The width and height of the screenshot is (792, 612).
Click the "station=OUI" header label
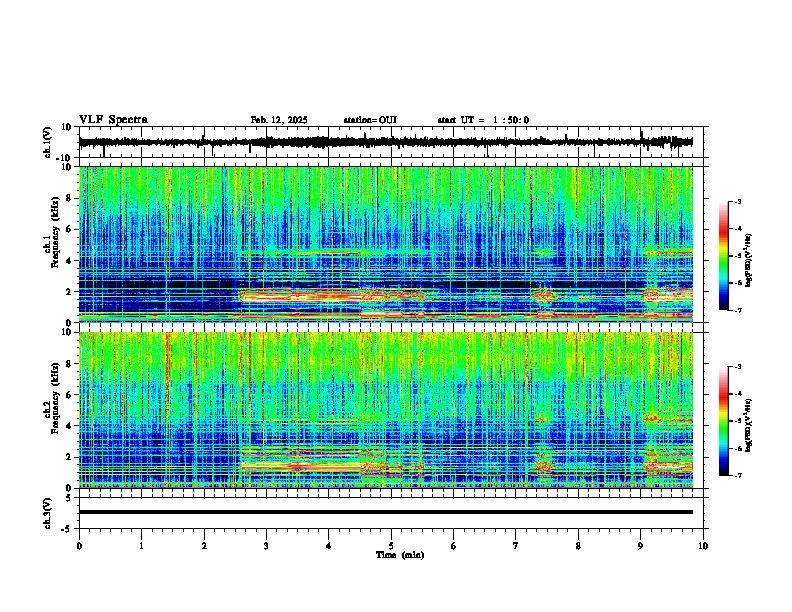(x=370, y=120)
